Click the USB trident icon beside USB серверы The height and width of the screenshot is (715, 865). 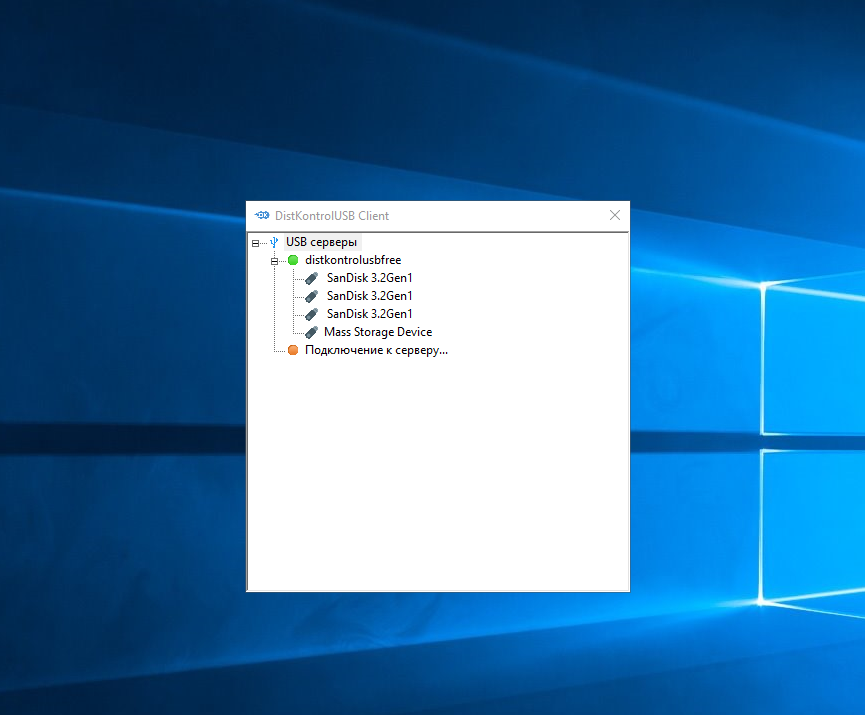pyautogui.click(x=274, y=242)
